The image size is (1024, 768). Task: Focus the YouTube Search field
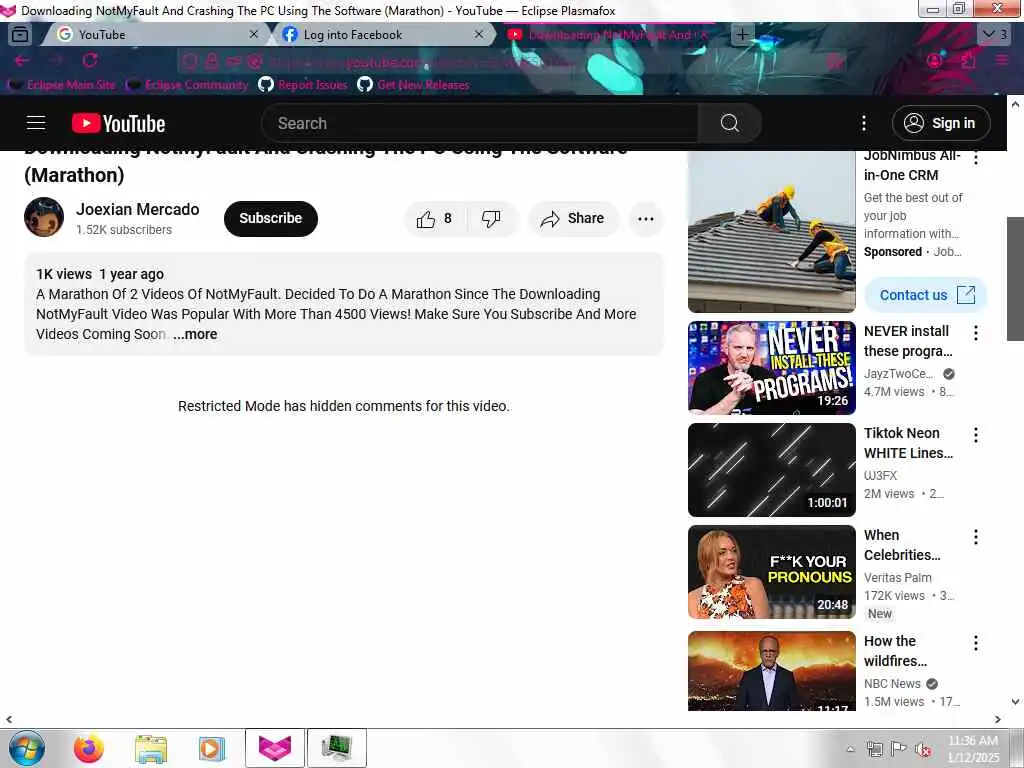480,123
